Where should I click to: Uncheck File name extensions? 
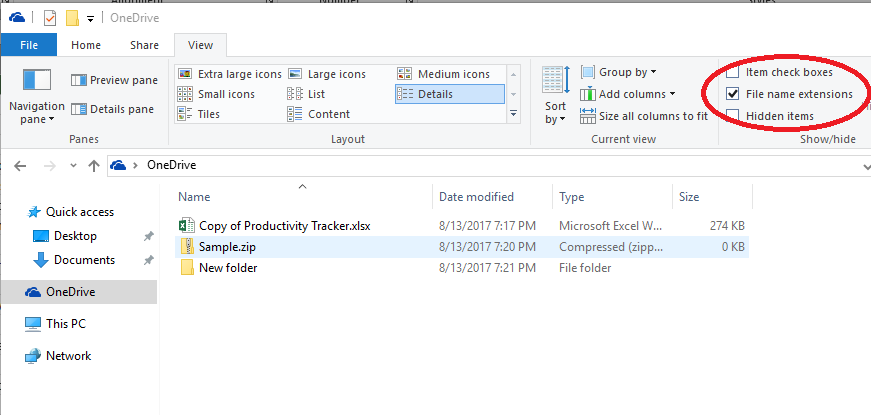point(733,94)
